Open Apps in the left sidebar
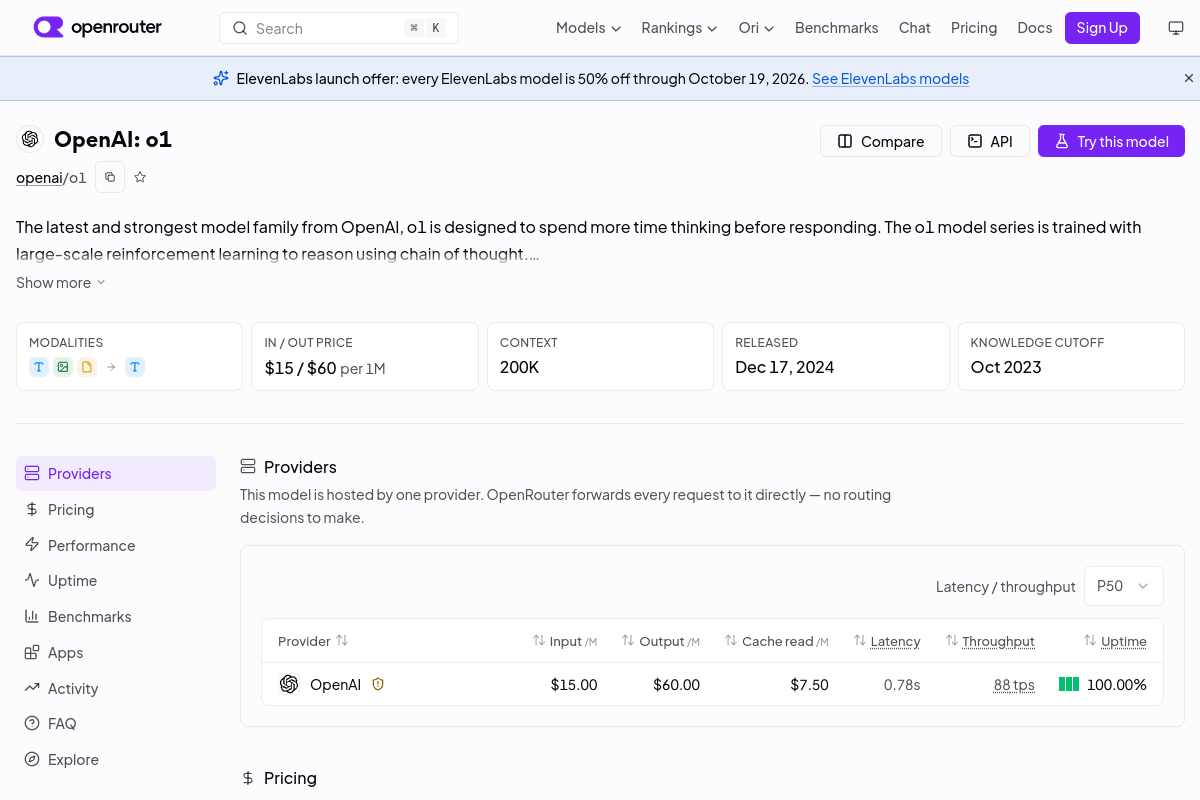1200x800 pixels. click(116, 653)
